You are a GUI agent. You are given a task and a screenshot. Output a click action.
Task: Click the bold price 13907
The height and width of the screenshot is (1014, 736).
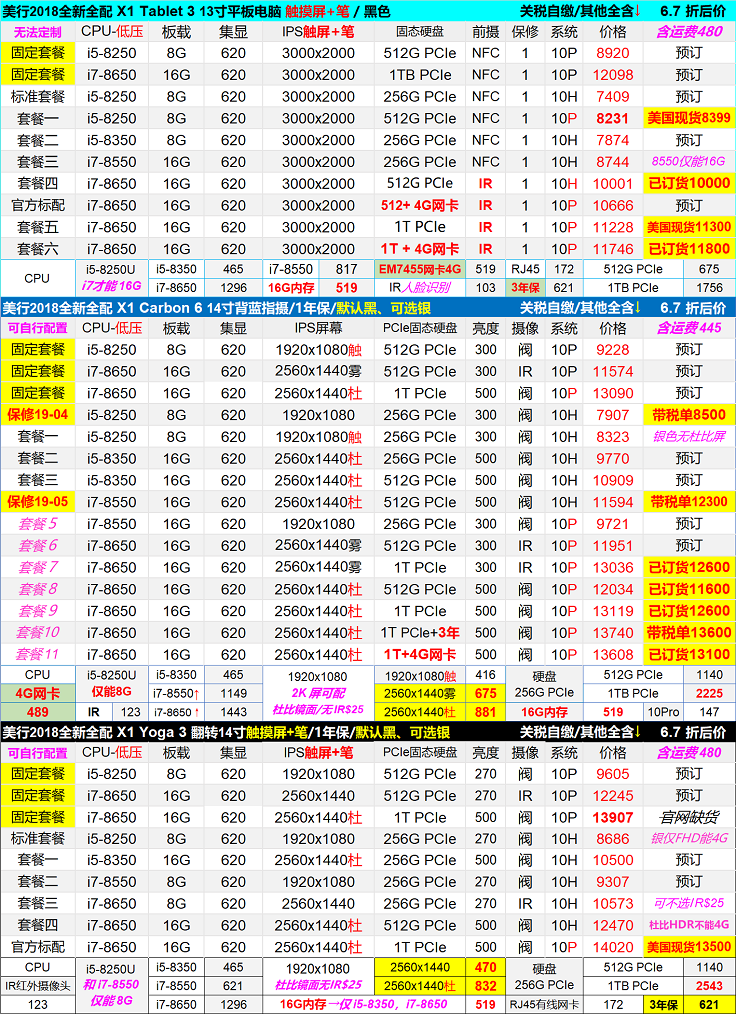pyautogui.click(x=612, y=817)
